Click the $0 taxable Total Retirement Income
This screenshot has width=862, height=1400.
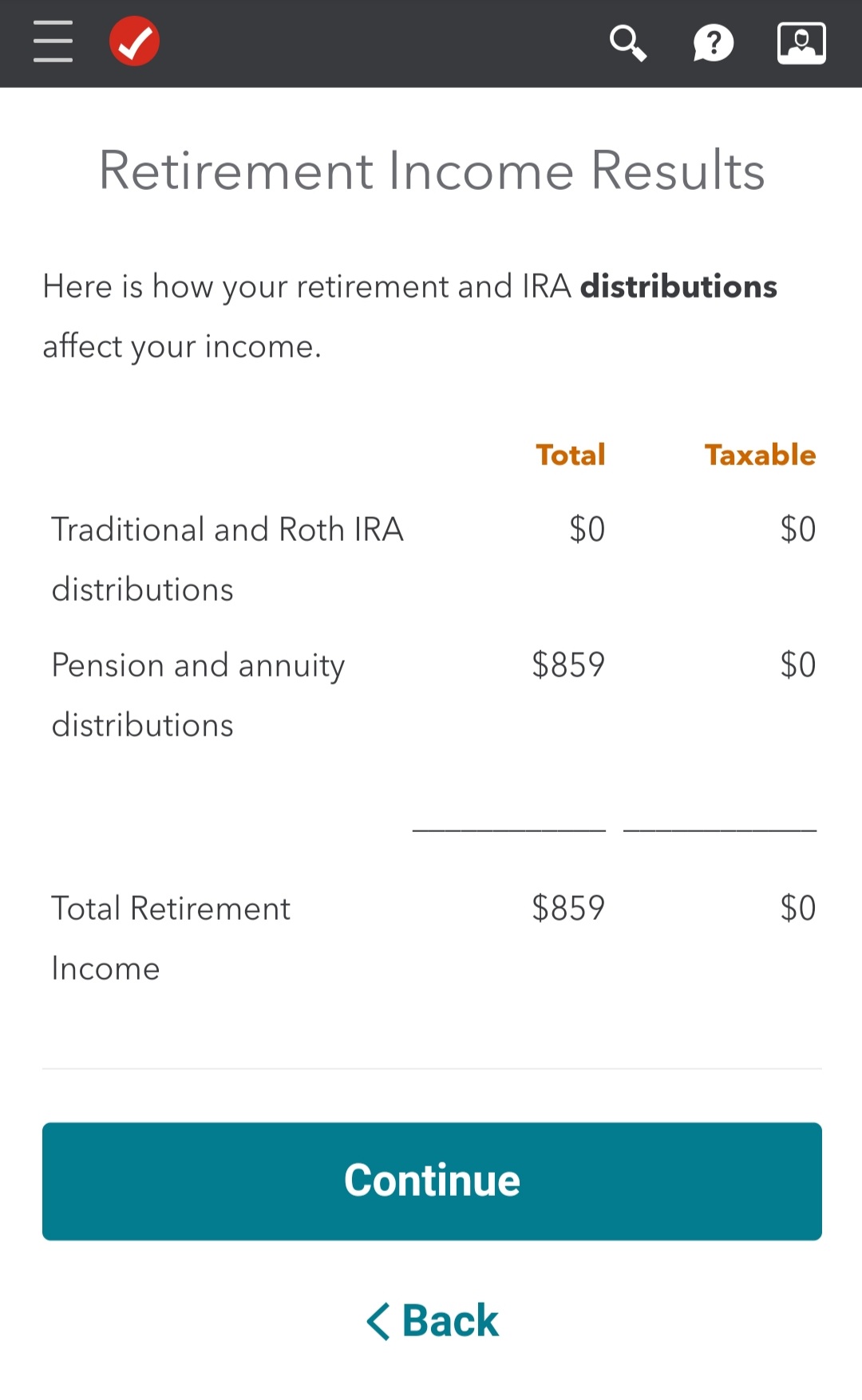797,908
